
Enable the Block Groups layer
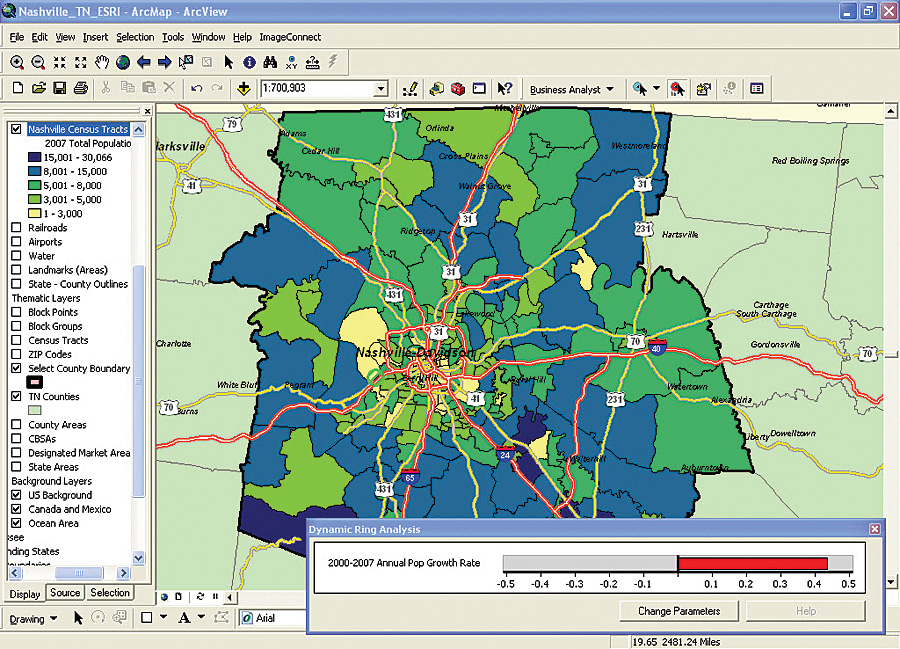[x=16, y=326]
